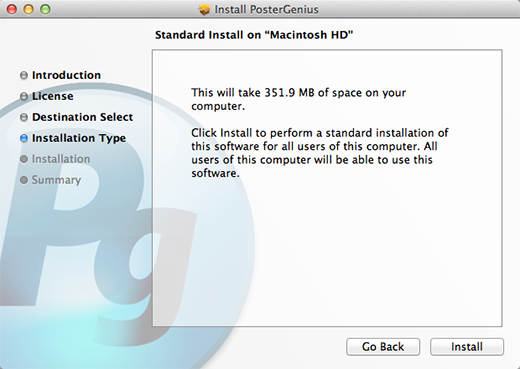Minimize the installer with yellow button
The image size is (520, 369).
point(28,9)
